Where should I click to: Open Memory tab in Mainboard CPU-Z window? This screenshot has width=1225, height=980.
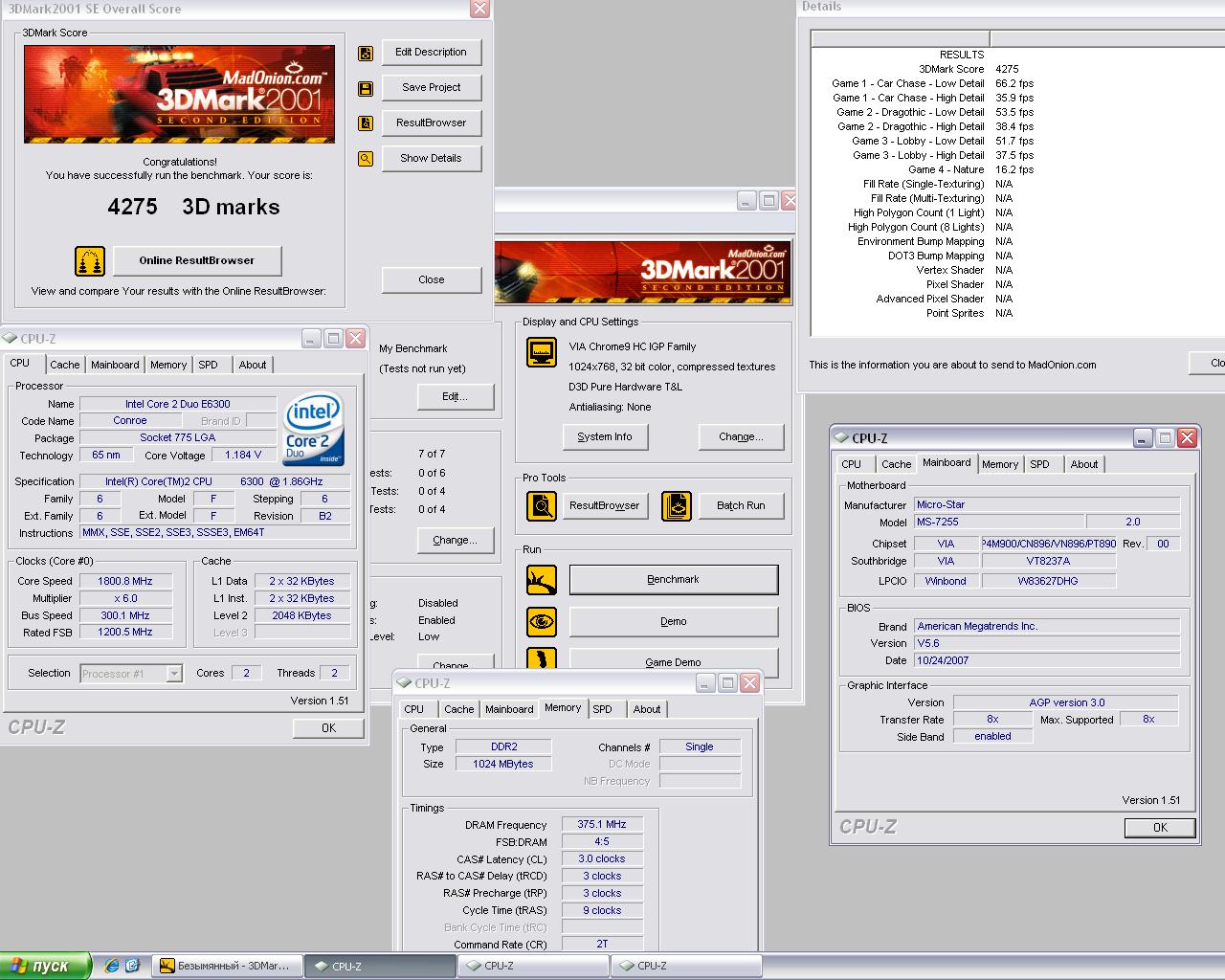[x=1000, y=464]
